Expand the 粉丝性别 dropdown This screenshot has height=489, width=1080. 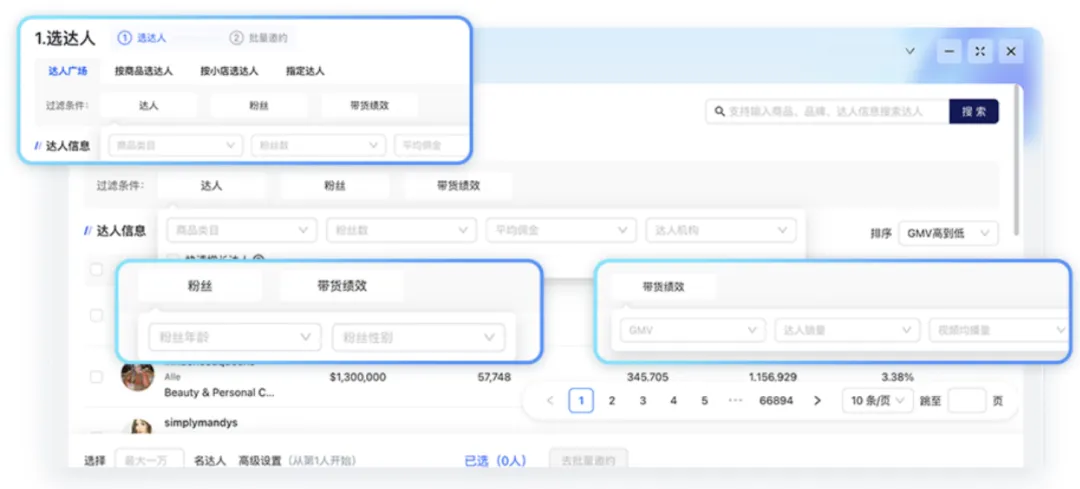pos(419,337)
